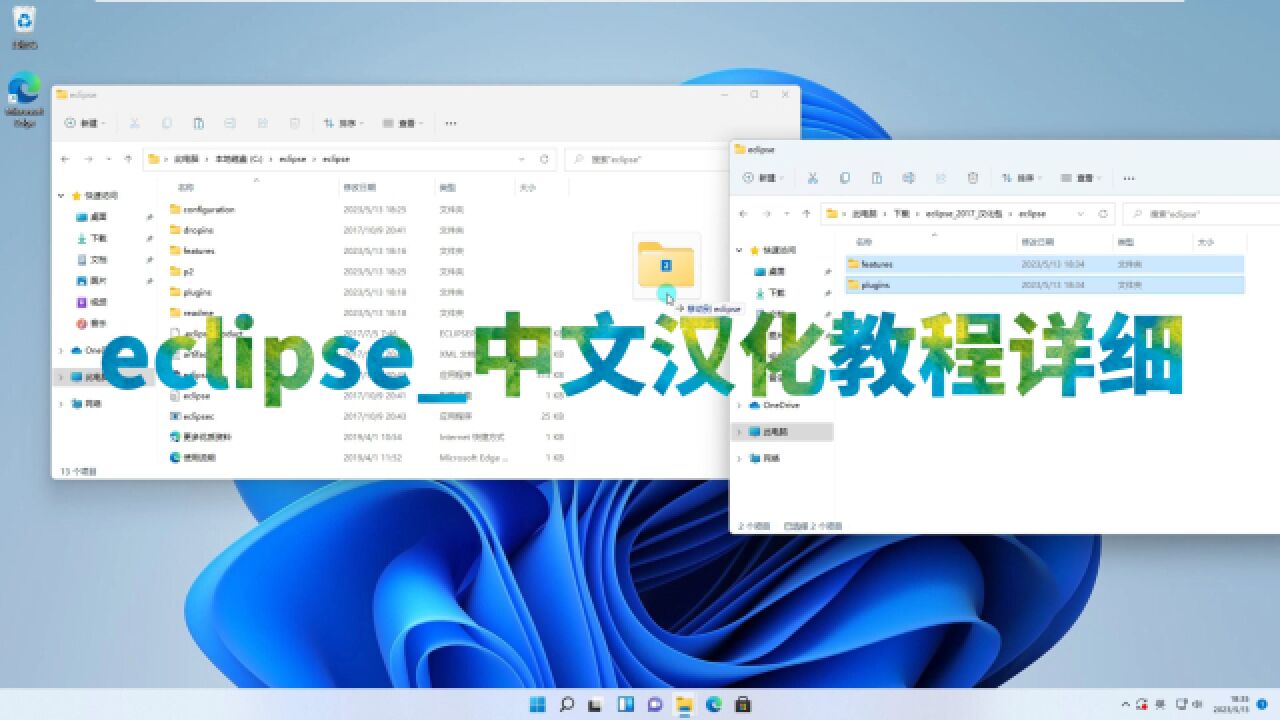
Task: Click the New button in right eclipse window
Action: tap(765, 178)
